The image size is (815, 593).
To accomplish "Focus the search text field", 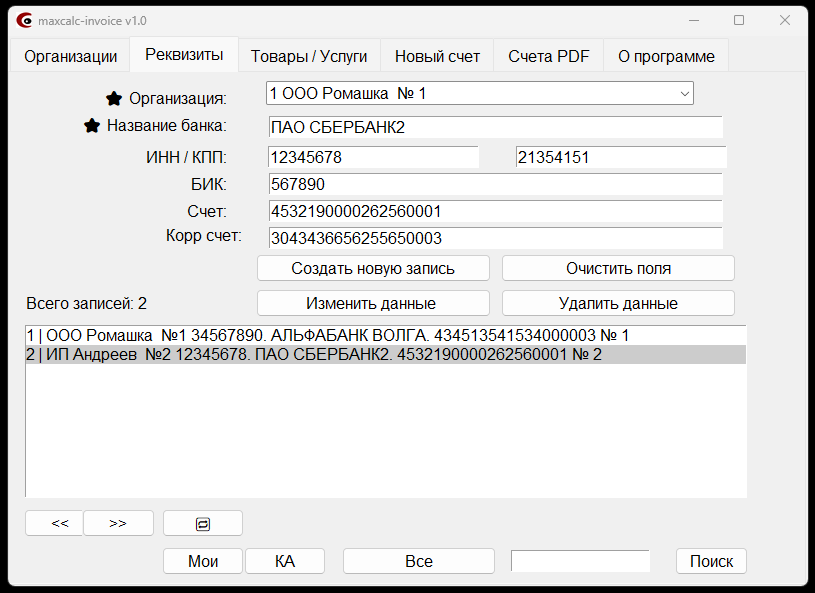I will 580,561.
